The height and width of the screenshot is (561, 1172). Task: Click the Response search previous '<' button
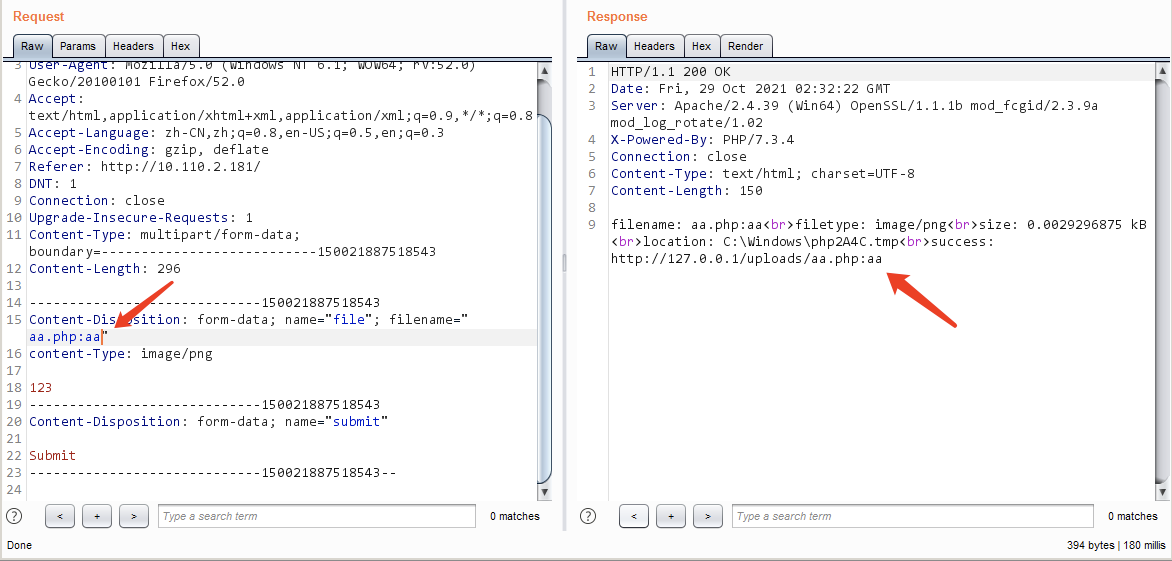tap(634, 516)
